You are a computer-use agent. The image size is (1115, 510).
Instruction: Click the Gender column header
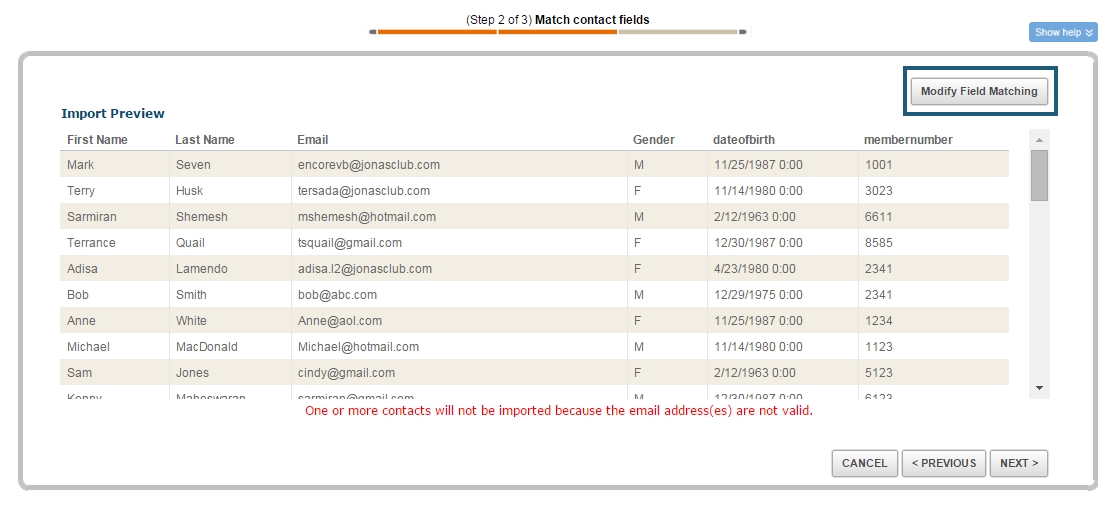653,140
